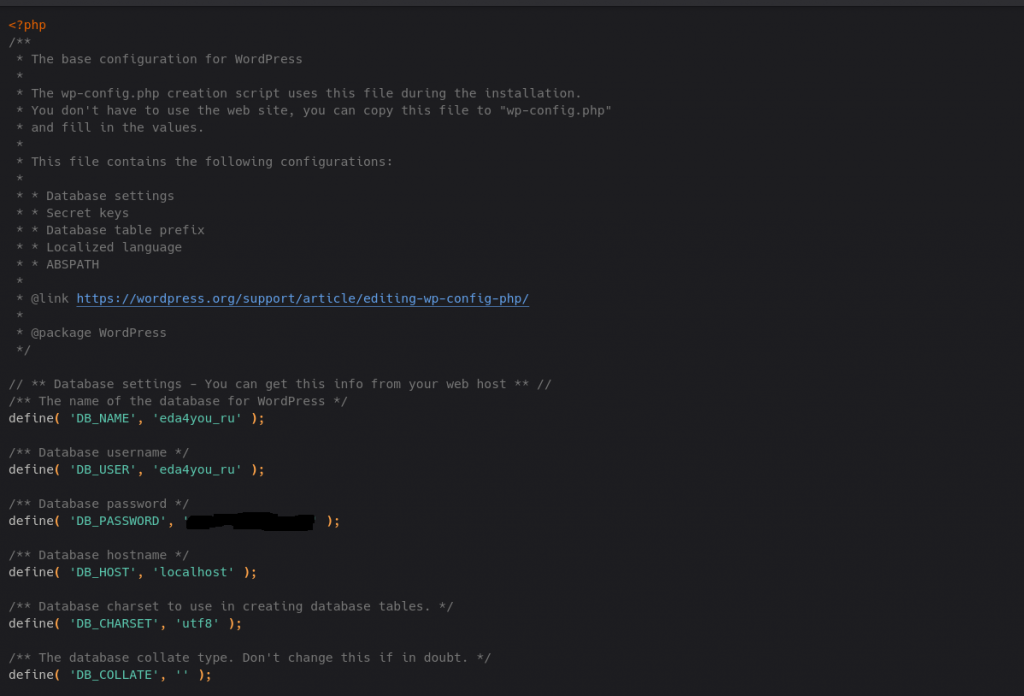Click the 'DB_CHARSET' constant string
1024x696 pixels.
[x=114, y=624]
